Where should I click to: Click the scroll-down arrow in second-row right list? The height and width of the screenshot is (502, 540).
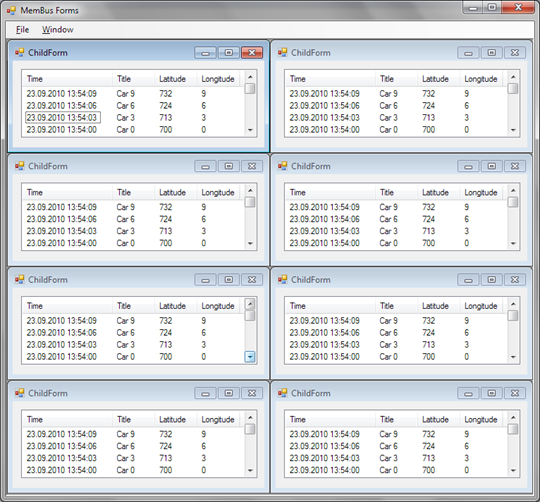513,243
